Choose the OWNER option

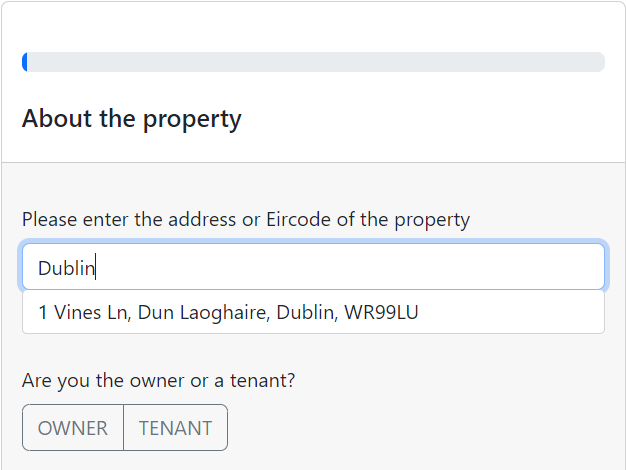tap(73, 428)
